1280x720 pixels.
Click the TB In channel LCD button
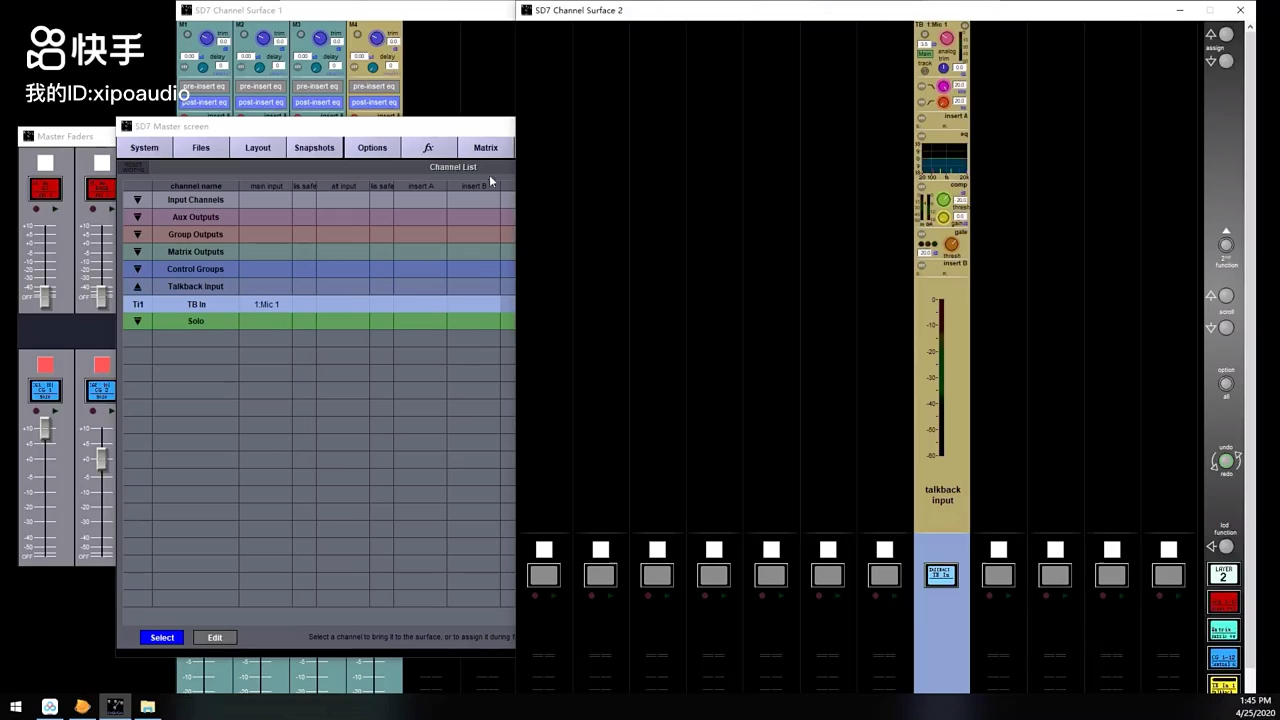(941, 575)
